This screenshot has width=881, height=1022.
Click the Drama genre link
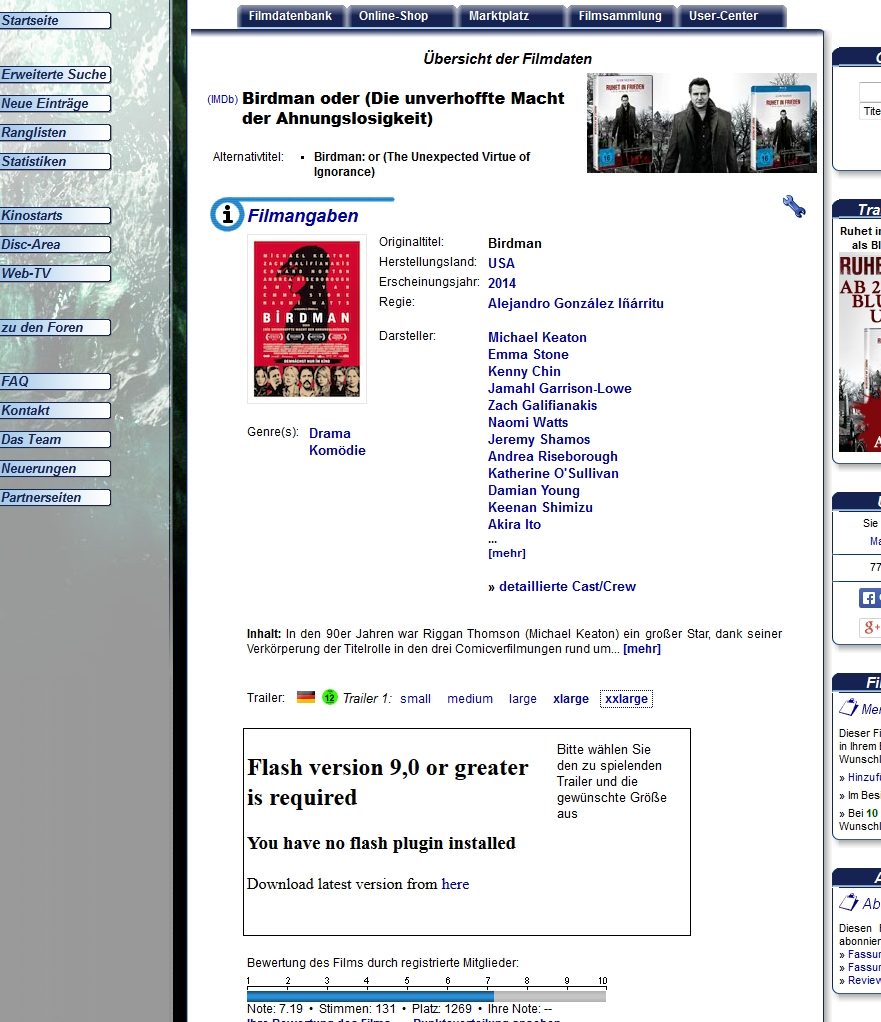(330, 433)
